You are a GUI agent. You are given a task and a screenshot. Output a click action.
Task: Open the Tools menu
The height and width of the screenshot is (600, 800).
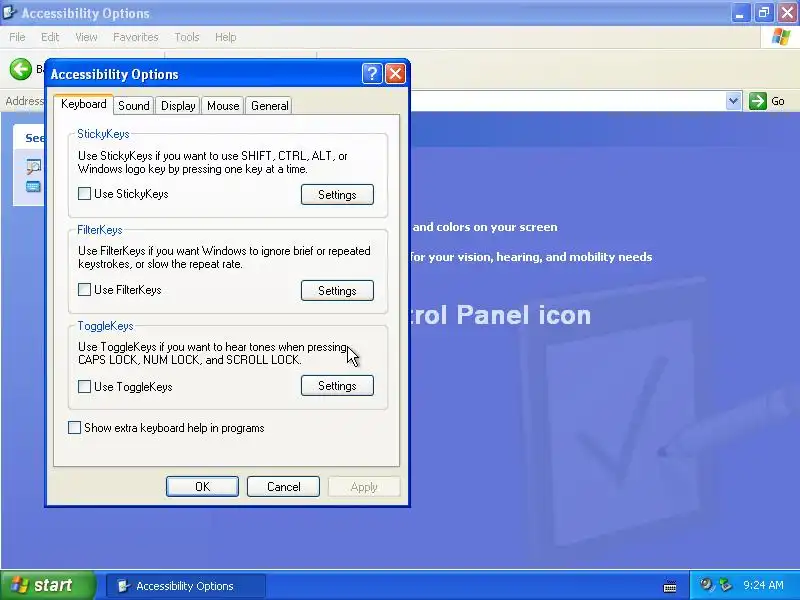point(187,37)
